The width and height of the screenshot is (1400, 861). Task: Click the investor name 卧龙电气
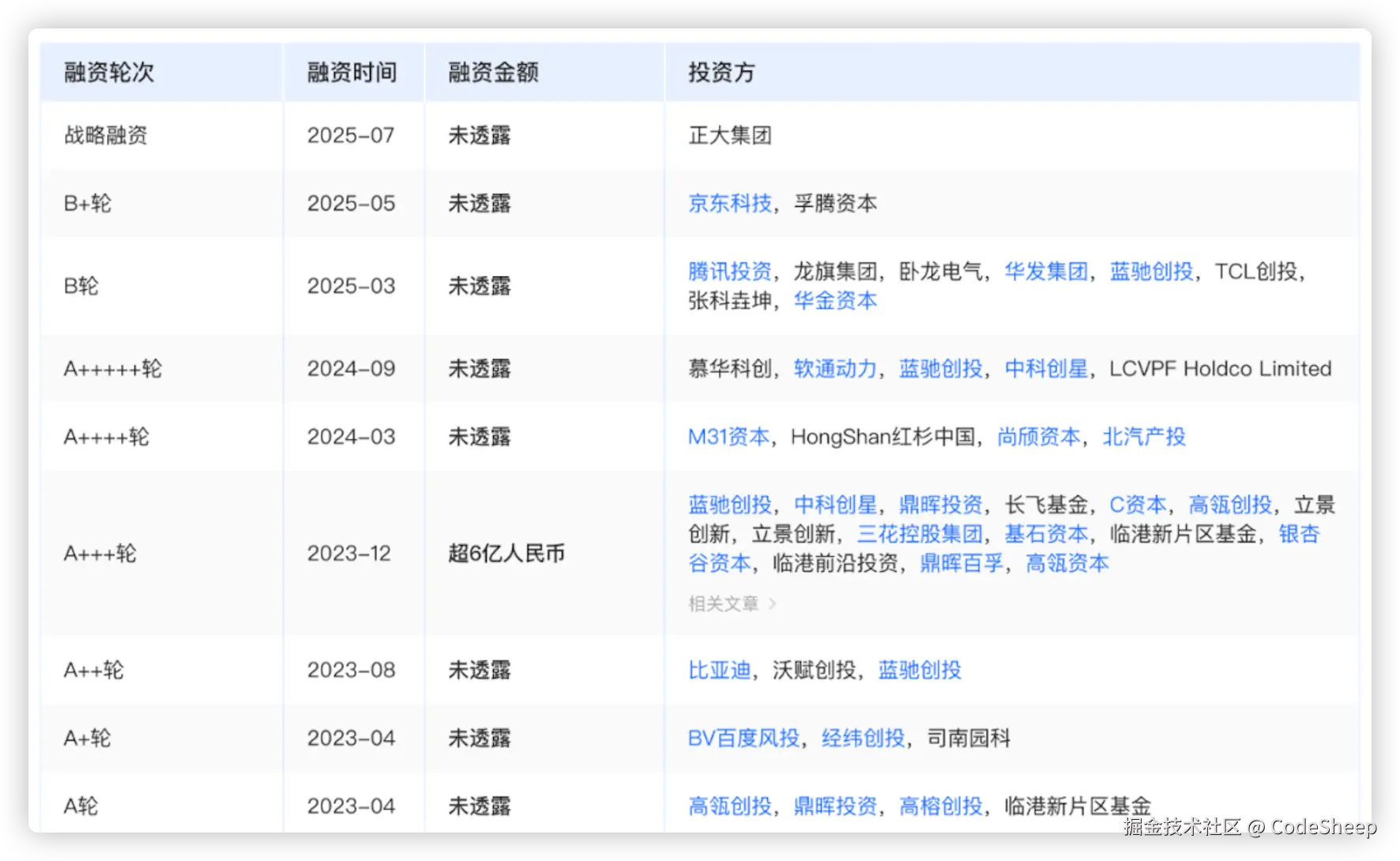pos(940,272)
